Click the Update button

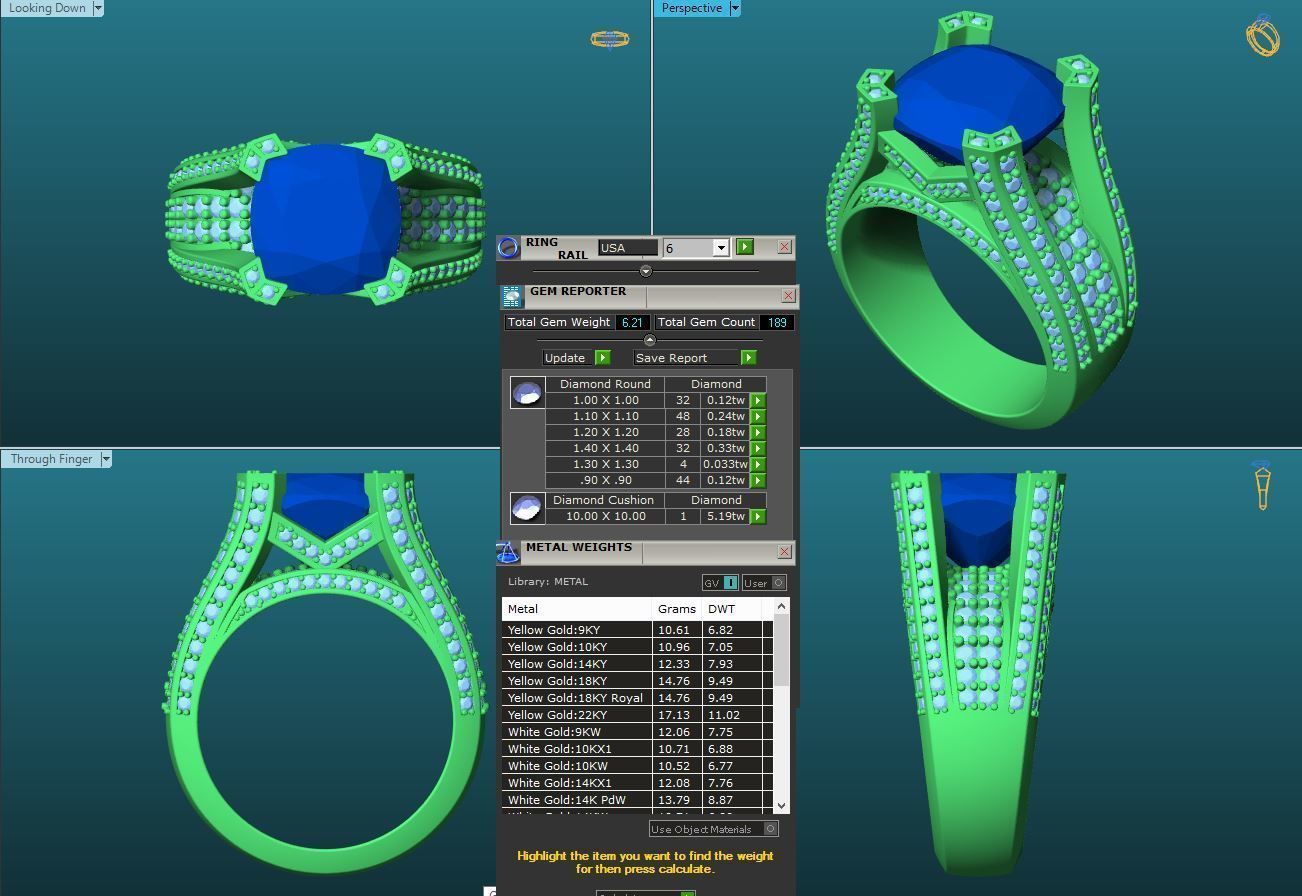tap(576, 358)
